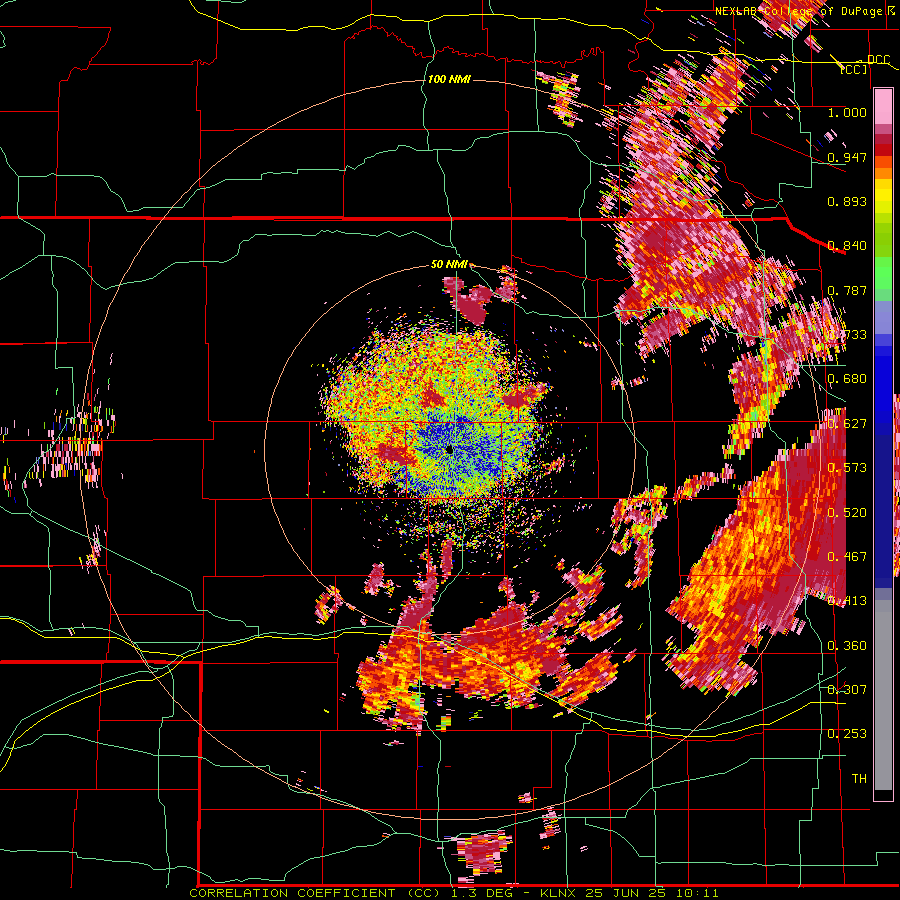Click the [CC] legend title
Screen dimensions: 900x900
[x=854, y=69]
